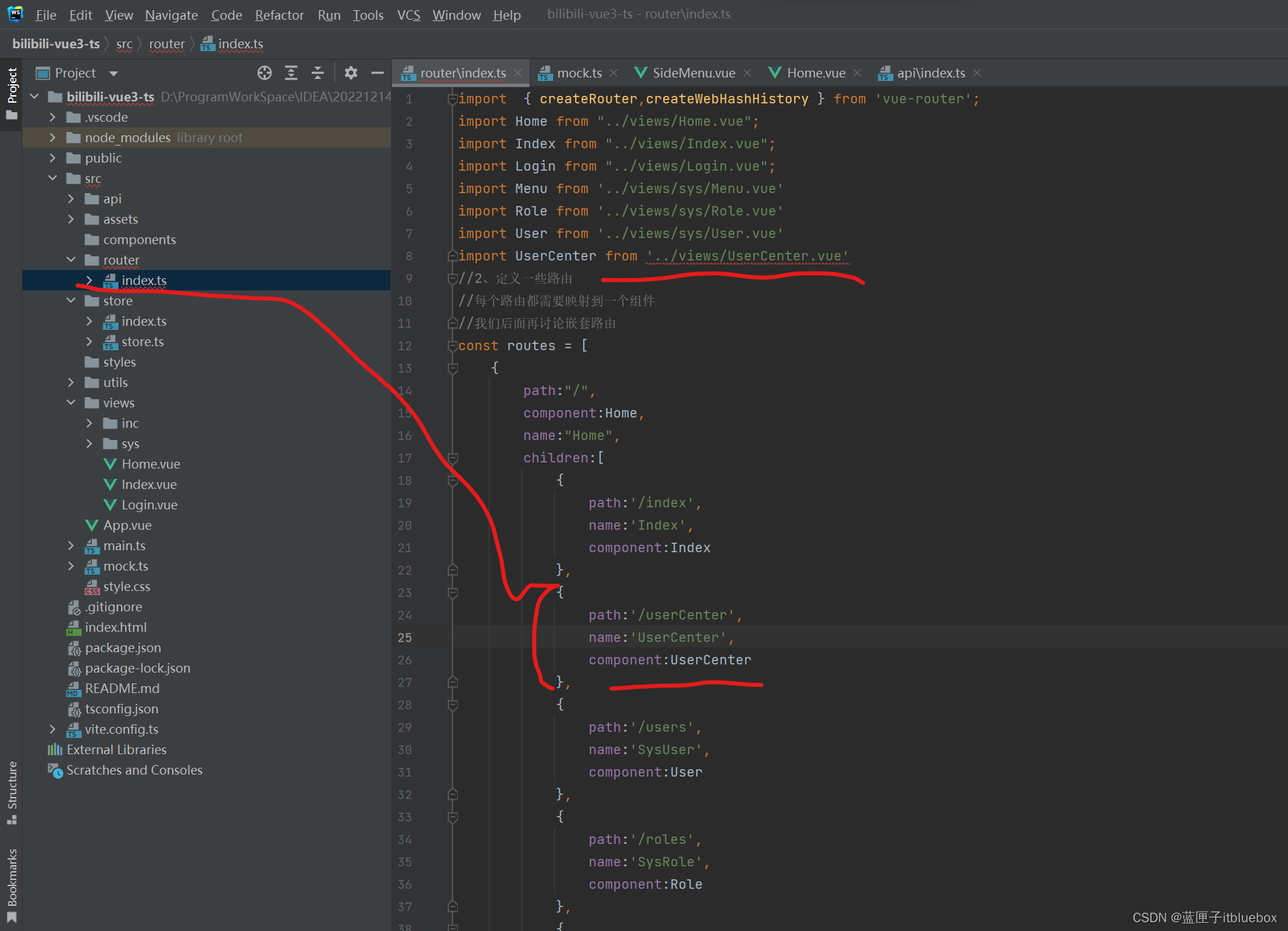Click the Collapse All icon in Project panel
The height and width of the screenshot is (931, 1288).
(318, 73)
